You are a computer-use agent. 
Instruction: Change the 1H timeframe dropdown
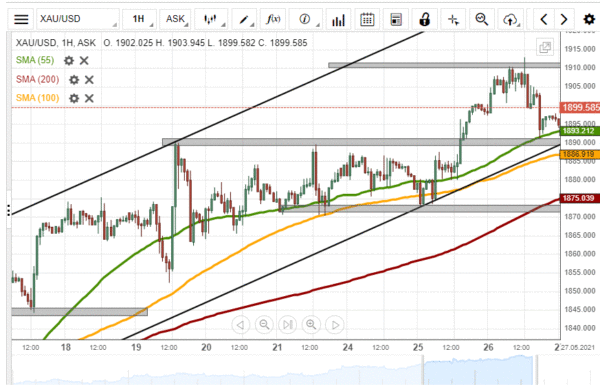tap(139, 19)
